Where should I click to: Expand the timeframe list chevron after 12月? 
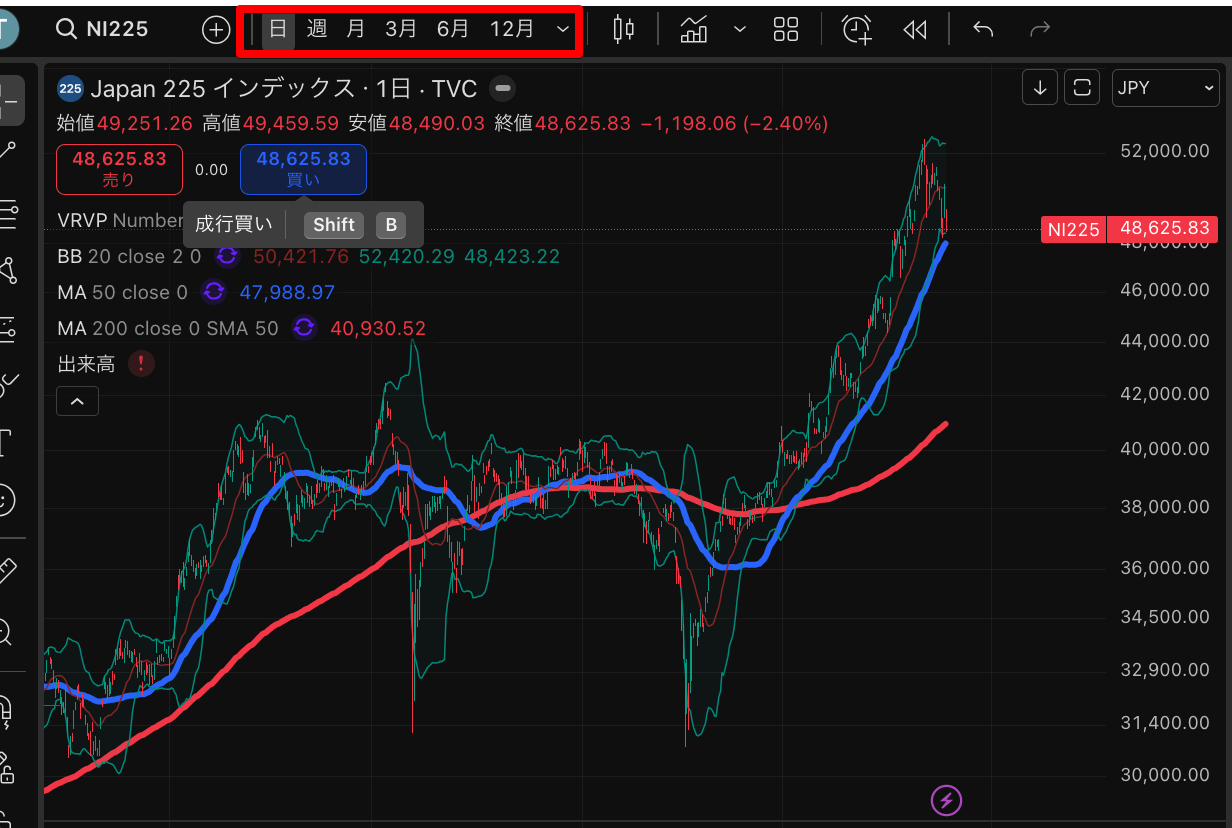coord(563,29)
